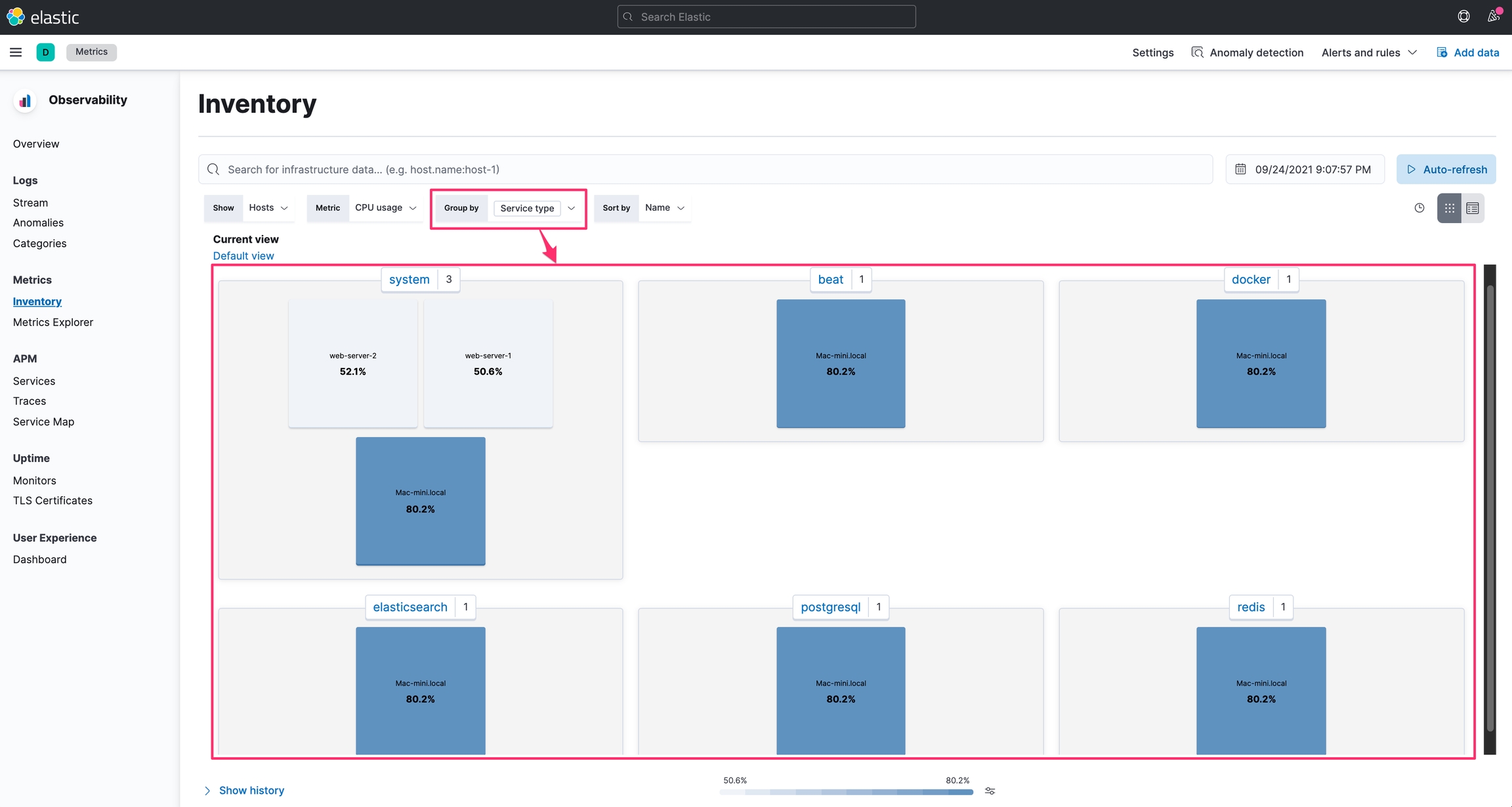Open Metrics Explorer

pos(53,322)
